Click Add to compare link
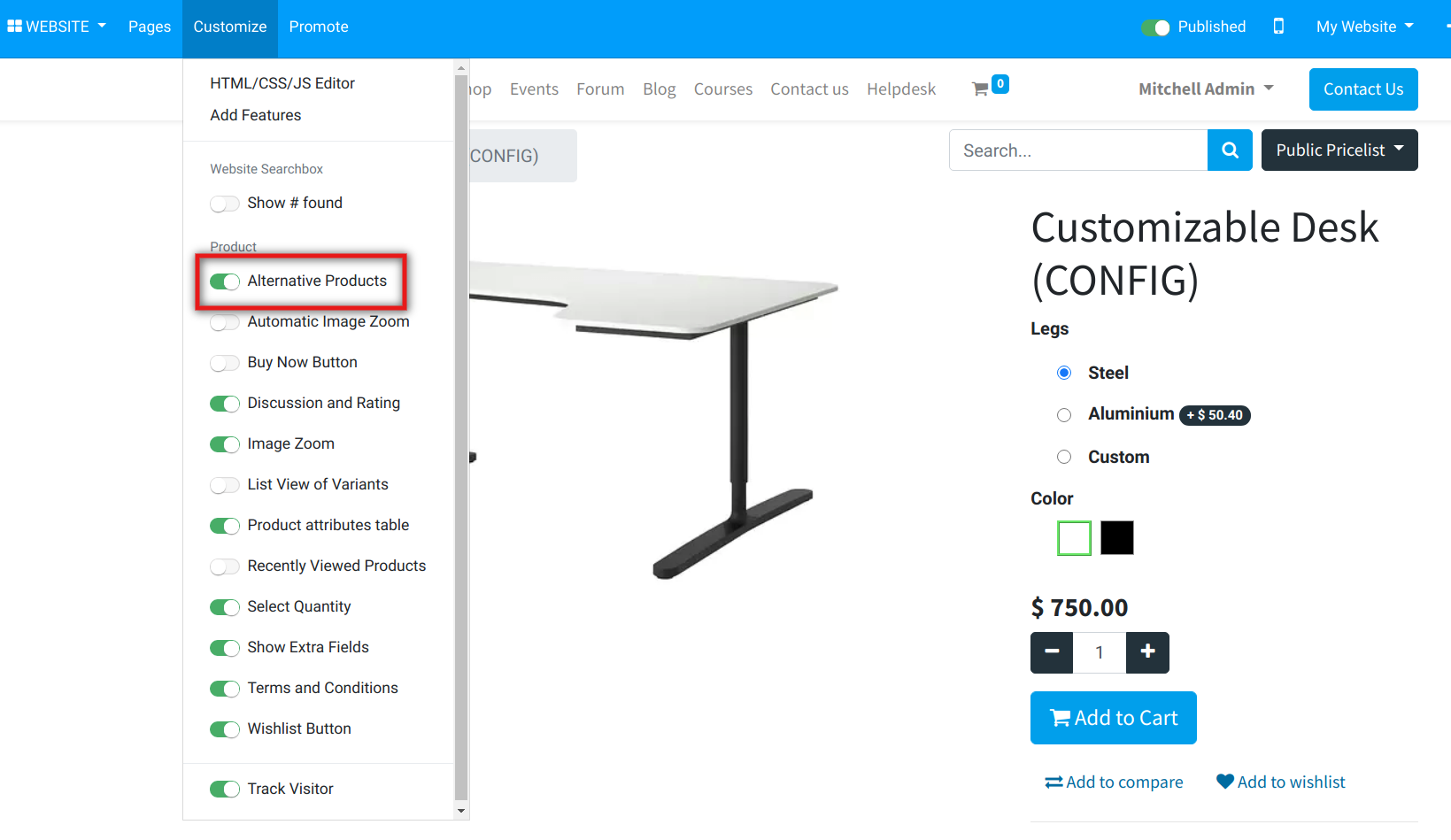Screen dimensions: 1451x840 [1114, 782]
